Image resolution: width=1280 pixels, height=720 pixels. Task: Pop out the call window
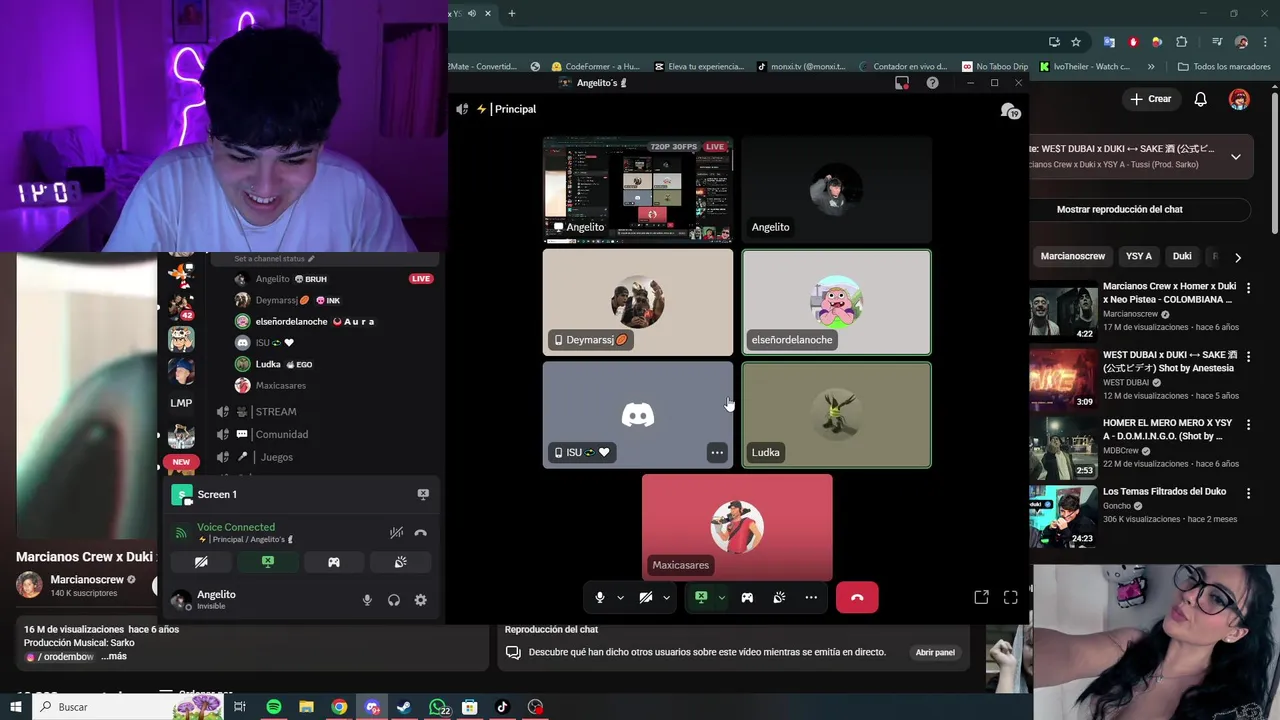981,597
